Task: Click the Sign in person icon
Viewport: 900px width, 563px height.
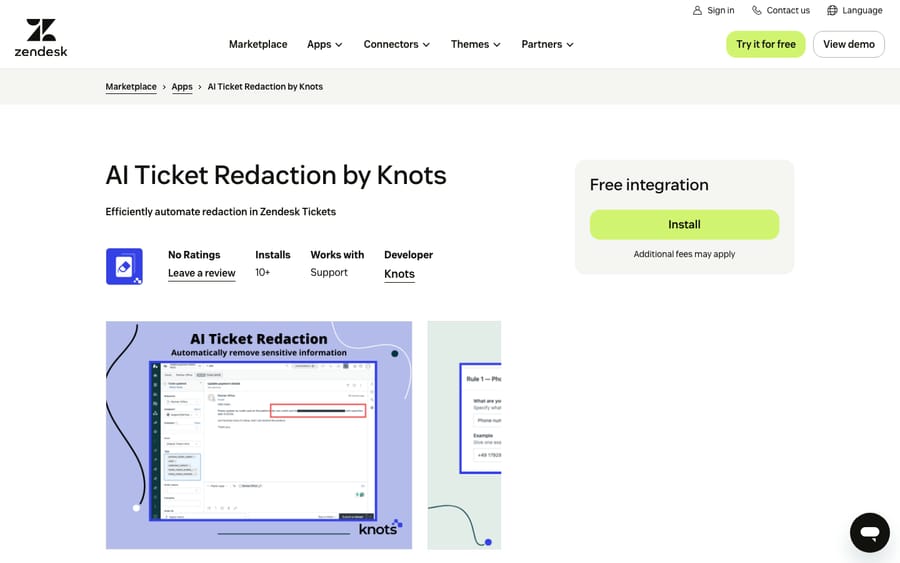Action: pos(697,10)
